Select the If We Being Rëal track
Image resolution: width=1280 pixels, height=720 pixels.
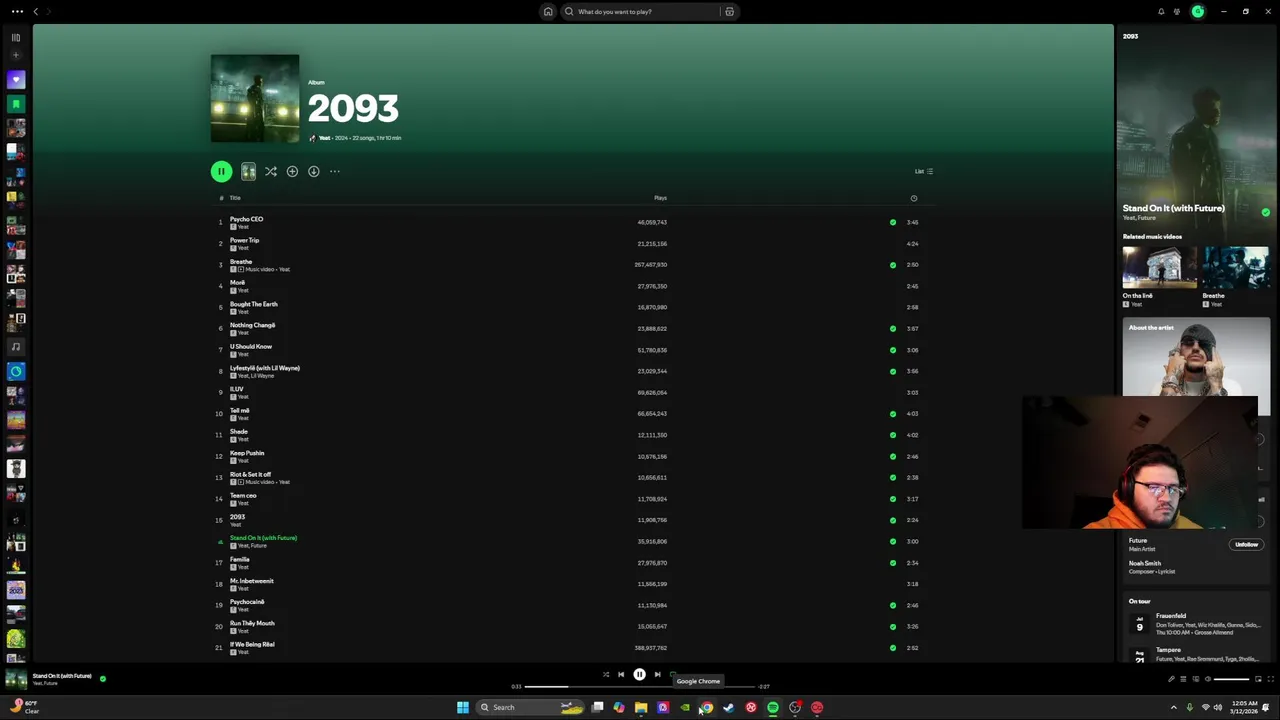[x=252, y=644]
